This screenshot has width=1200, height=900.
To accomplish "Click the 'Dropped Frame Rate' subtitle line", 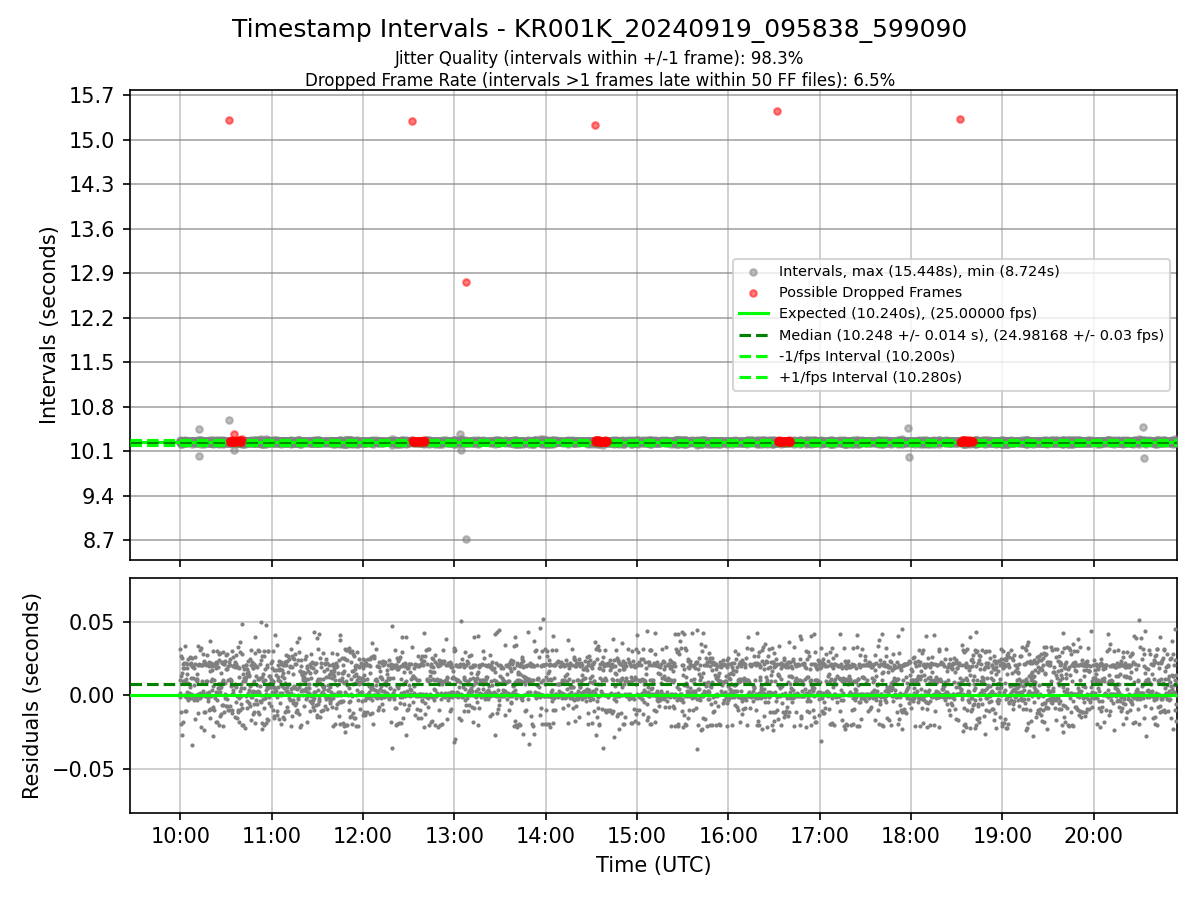I will pyautogui.click(x=599, y=80).
